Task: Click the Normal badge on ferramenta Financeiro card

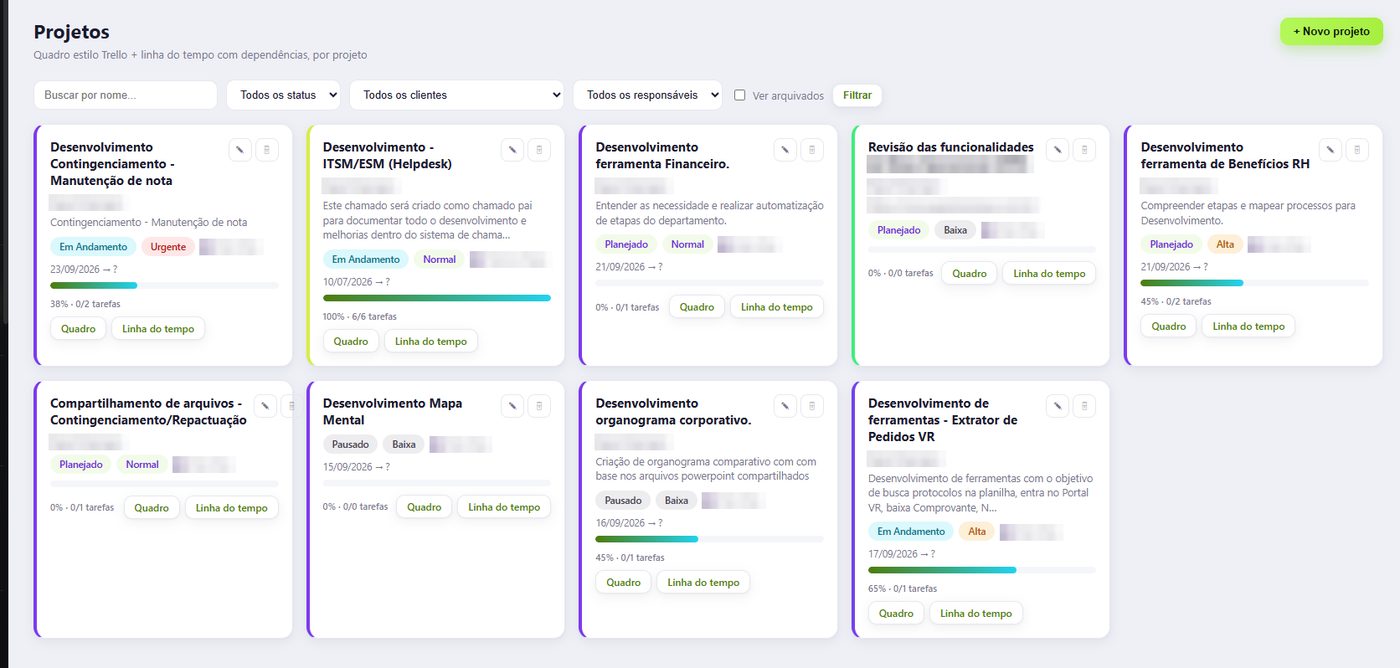Action: point(687,244)
